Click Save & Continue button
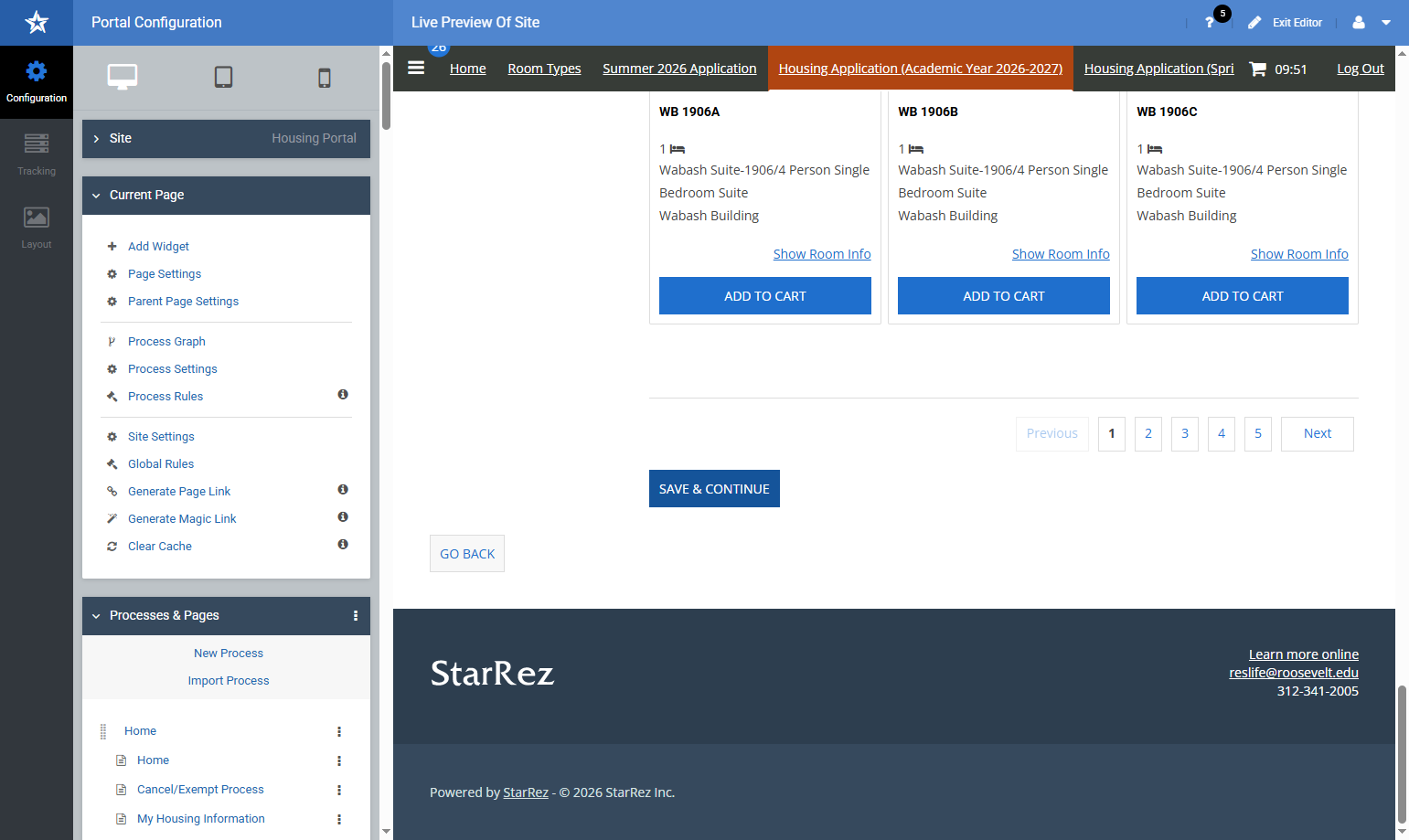The height and width of the screenshot is (840, 1409). coord(714,489)
